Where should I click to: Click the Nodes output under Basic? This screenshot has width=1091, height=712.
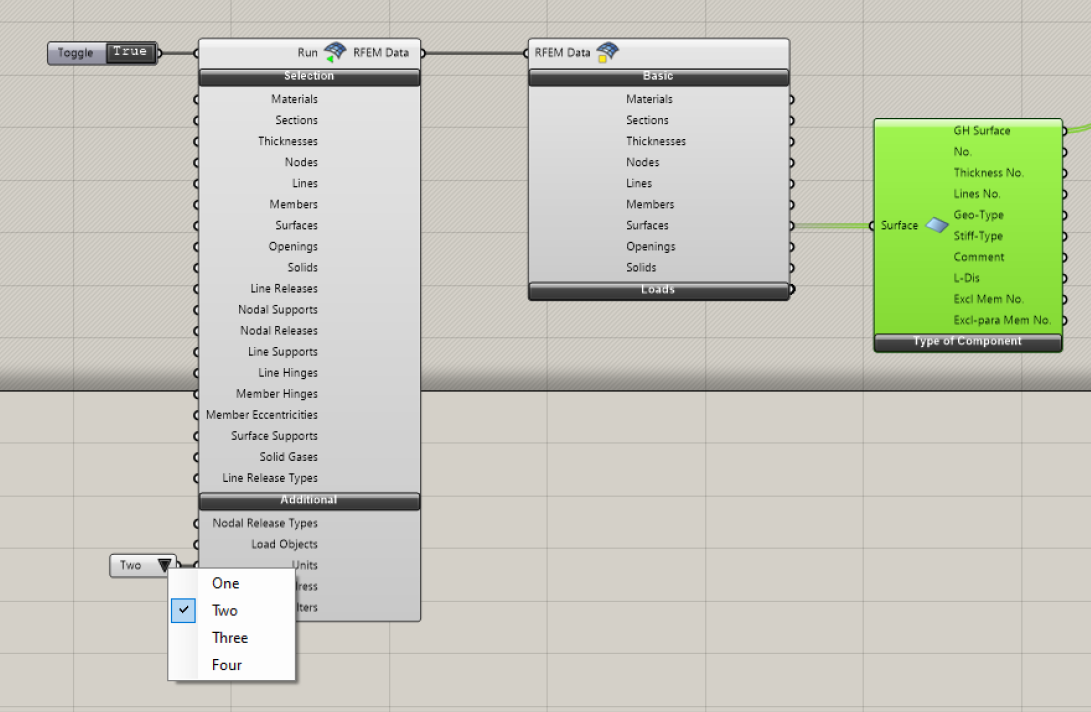(x=642, y=162)
